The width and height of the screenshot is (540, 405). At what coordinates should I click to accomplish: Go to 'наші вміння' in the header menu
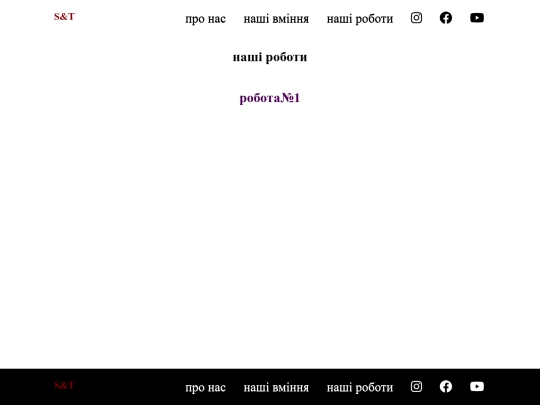pyautogui.click(x=276, y=19)
